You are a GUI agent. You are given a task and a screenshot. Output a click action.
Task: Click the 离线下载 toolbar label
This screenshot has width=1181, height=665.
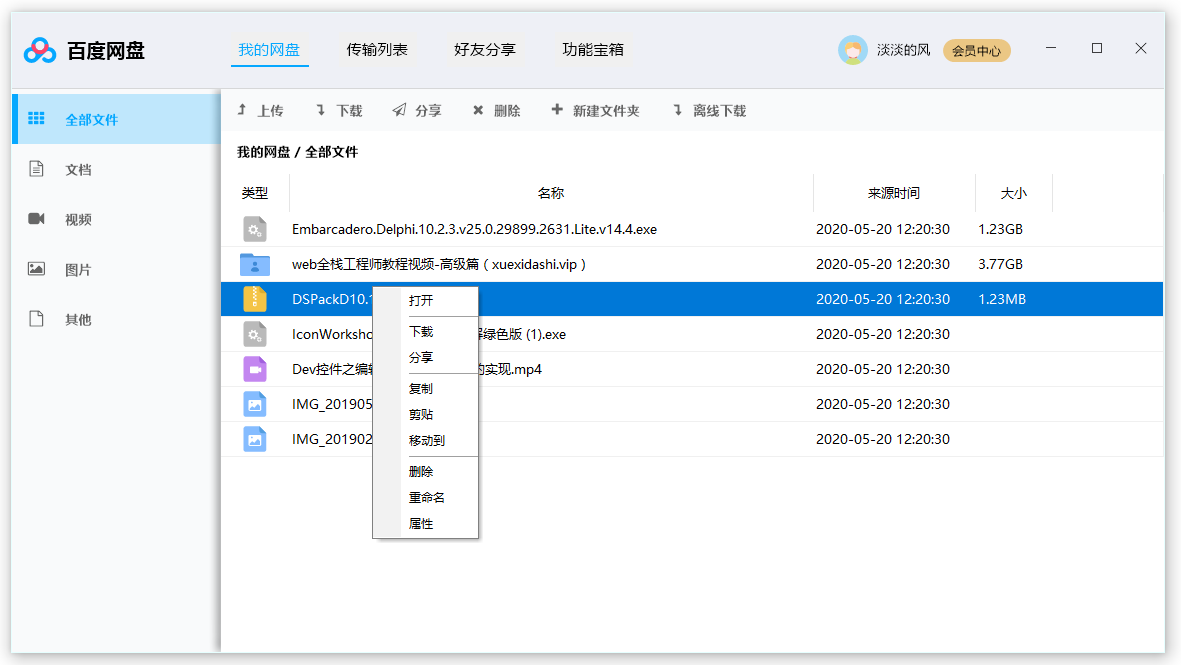pos(719,111)
